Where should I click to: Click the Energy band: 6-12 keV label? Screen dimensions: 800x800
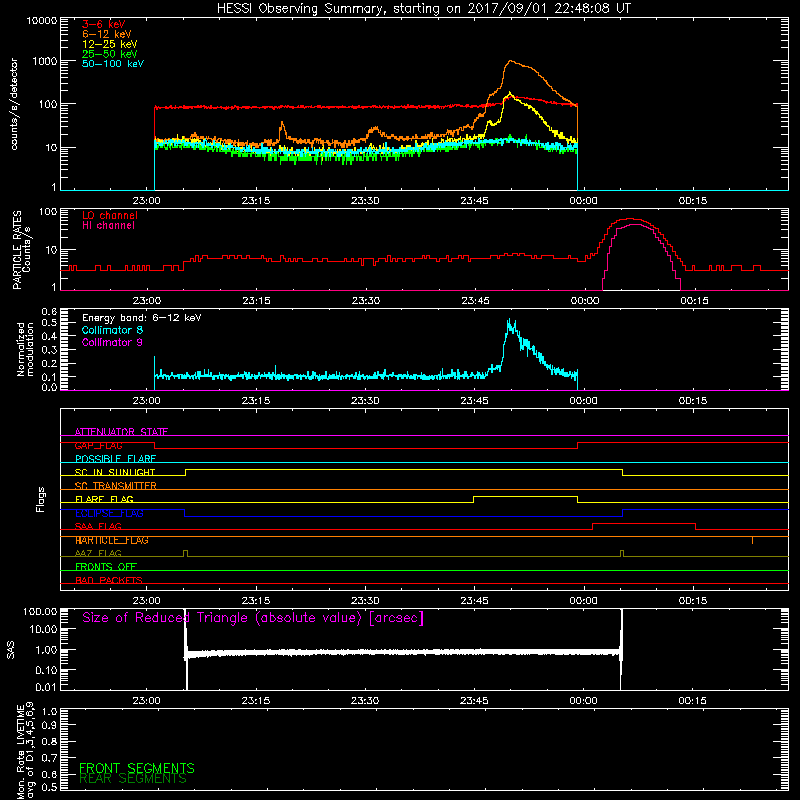(x=142, y=318)
